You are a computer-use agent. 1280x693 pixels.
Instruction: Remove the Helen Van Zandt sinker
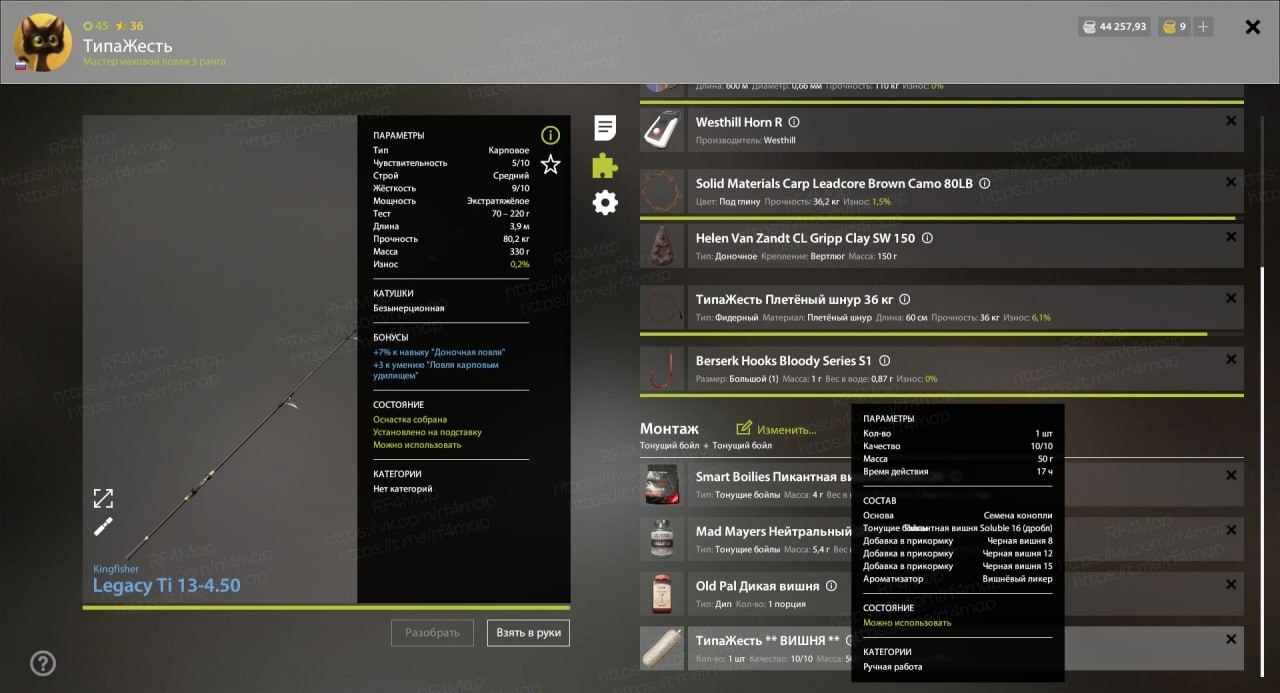[x=1231, y=237]
